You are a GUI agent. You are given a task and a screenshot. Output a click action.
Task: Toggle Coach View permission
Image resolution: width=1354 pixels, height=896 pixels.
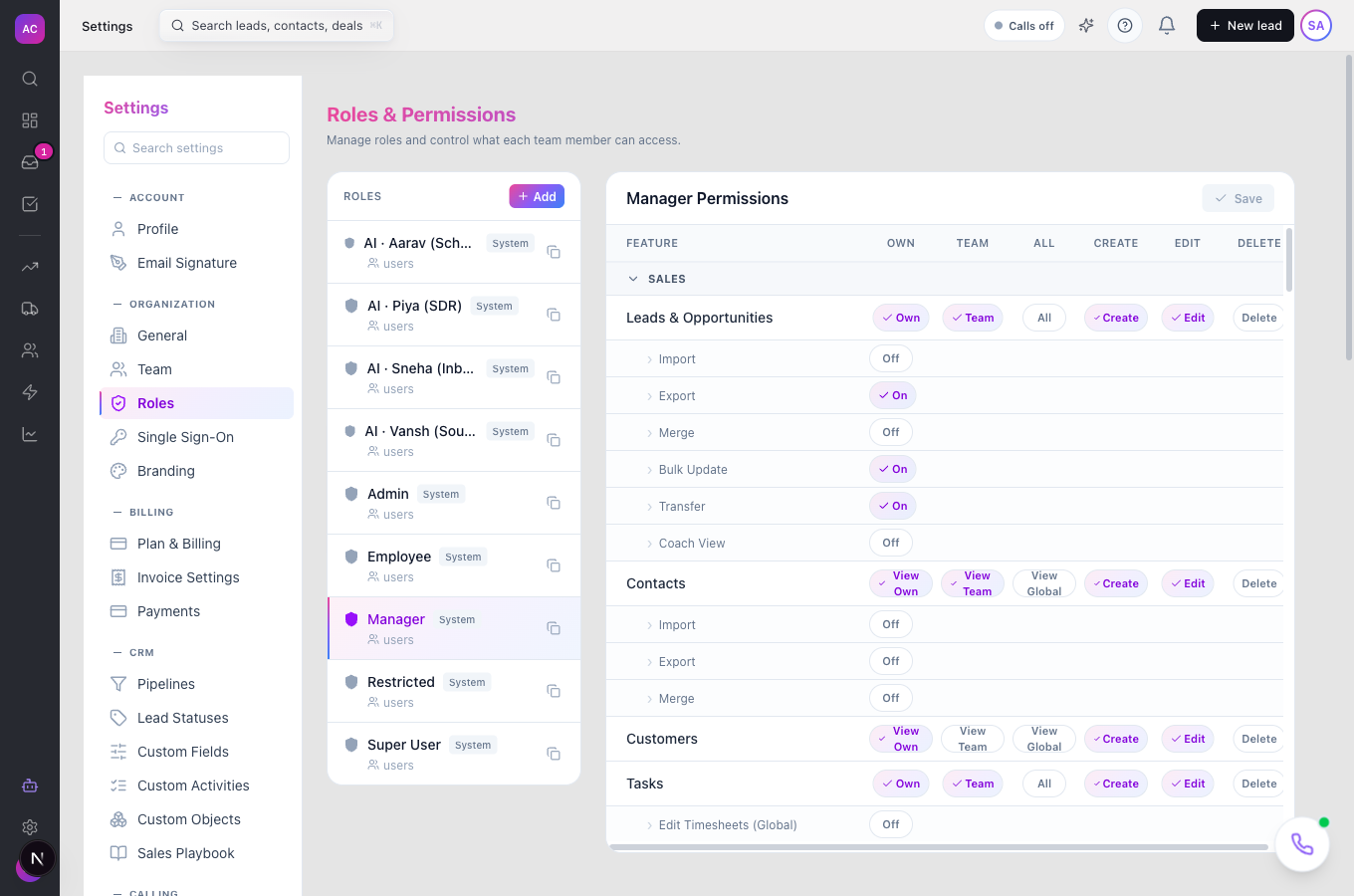891,543
